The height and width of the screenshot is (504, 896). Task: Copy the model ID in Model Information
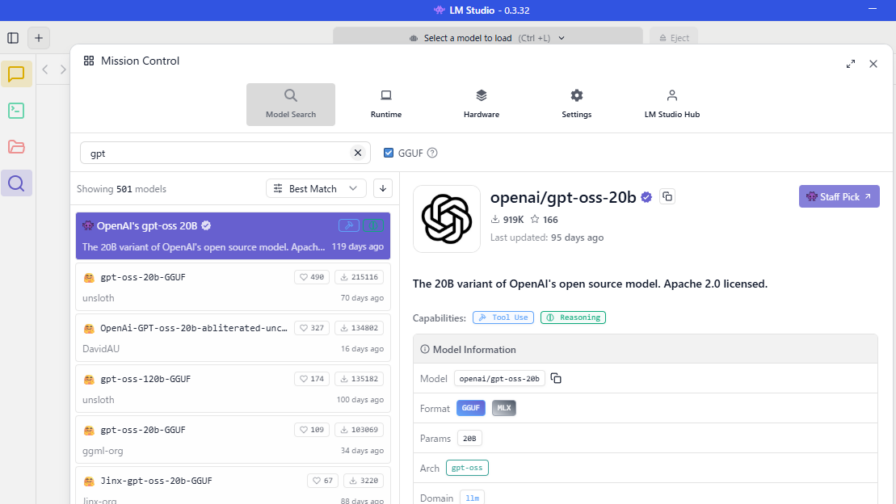(x=556, y=378)
